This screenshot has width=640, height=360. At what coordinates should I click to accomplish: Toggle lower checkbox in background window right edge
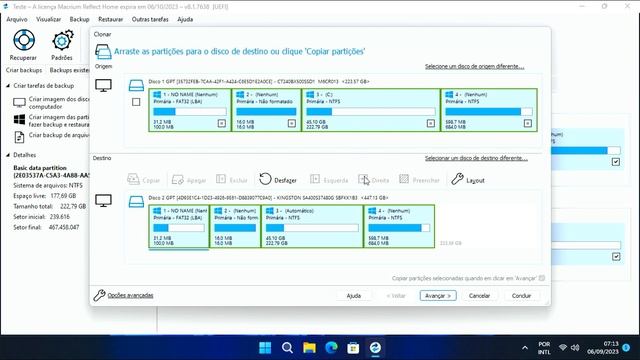616,256
